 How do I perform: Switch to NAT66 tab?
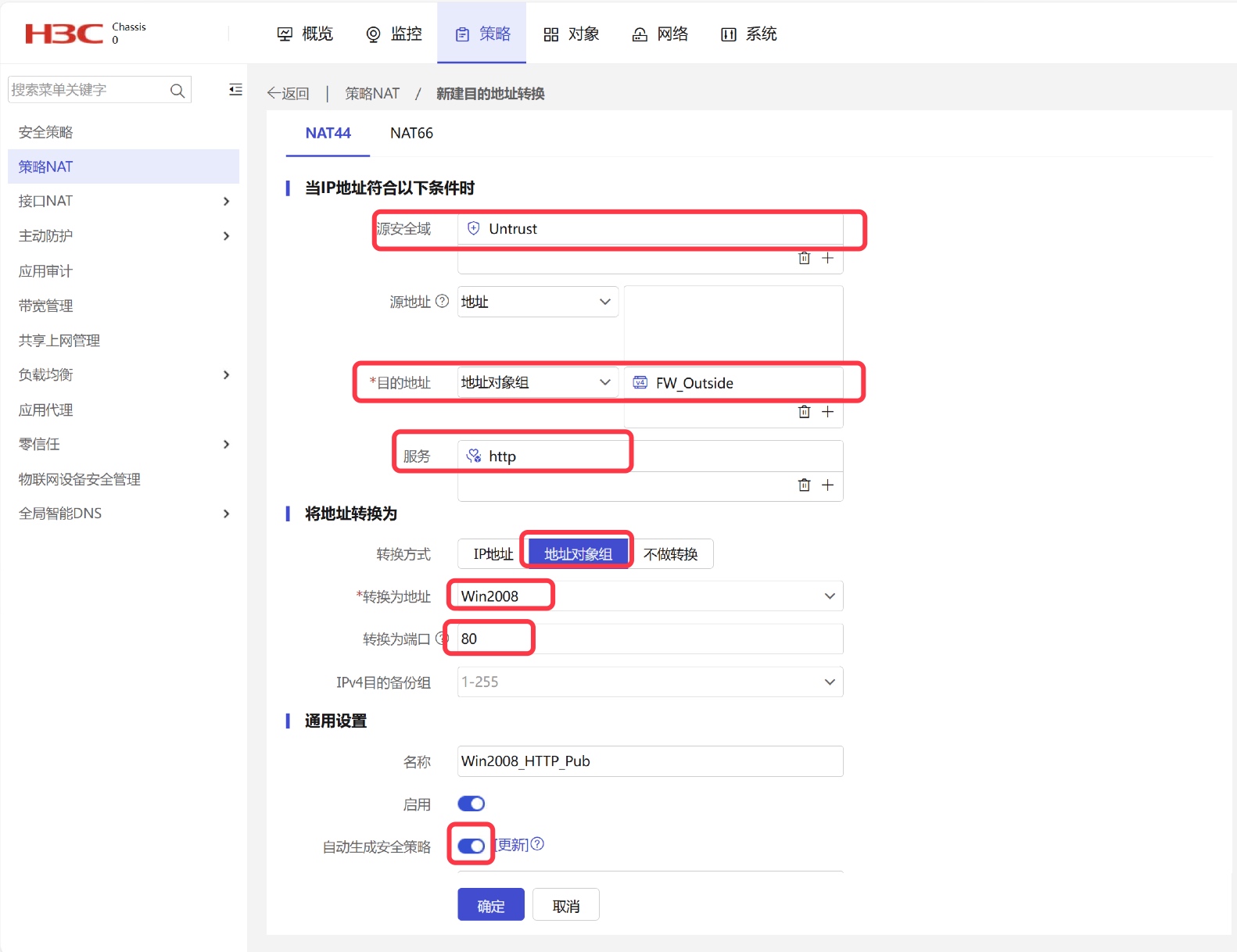click(x=411, y=133)
